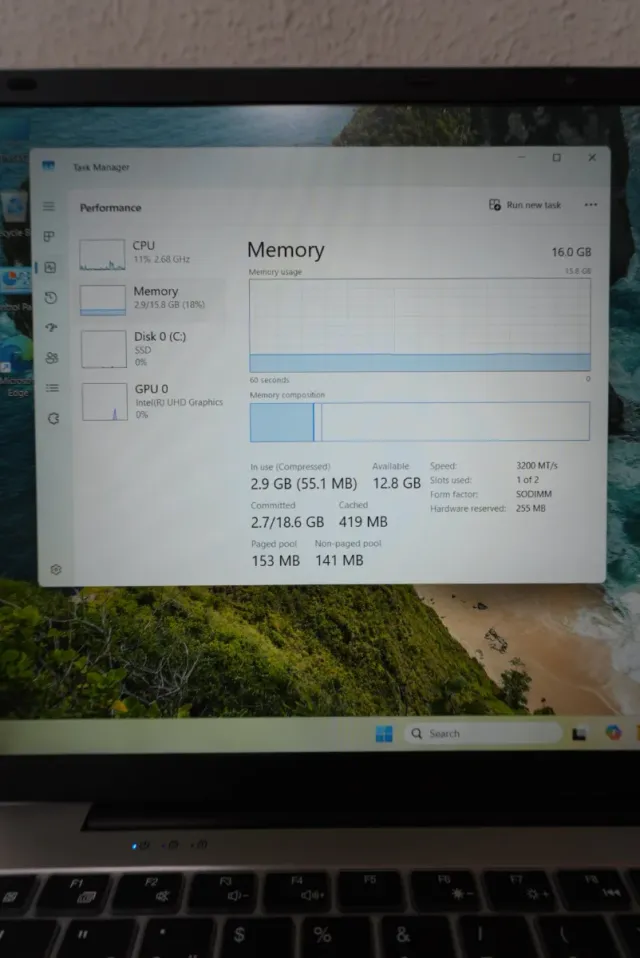
Task: Click the Task Manager app icon in title bar
Action: point(48,166)
